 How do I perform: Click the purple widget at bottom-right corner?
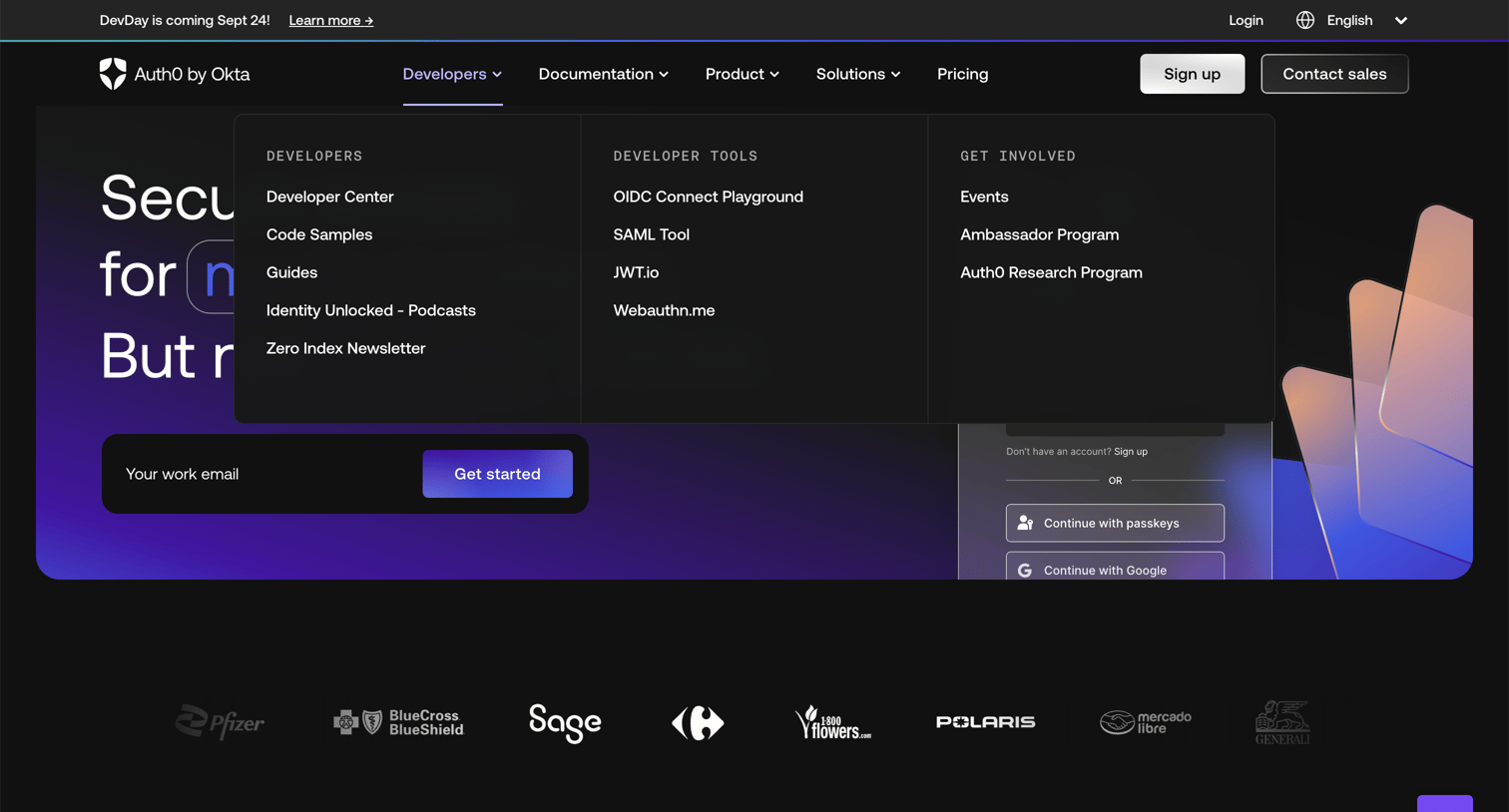1445,804
